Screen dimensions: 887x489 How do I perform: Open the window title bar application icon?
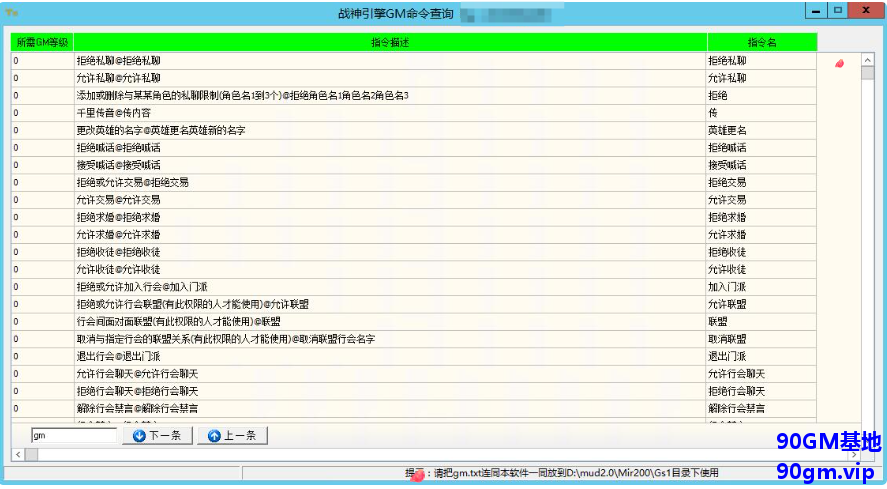(12, 12)
